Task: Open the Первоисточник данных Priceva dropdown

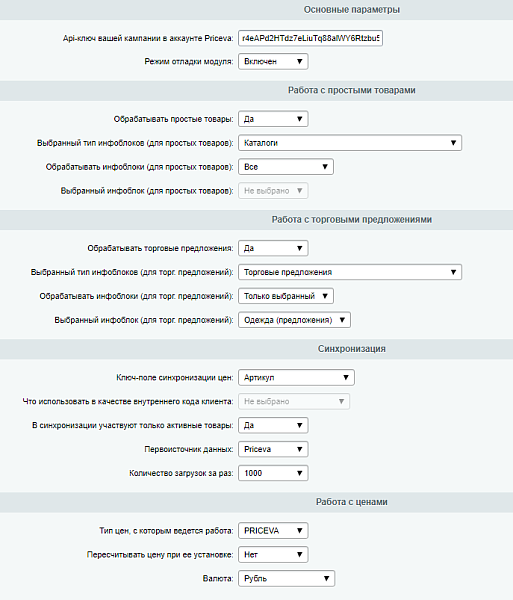Action: 273,449
